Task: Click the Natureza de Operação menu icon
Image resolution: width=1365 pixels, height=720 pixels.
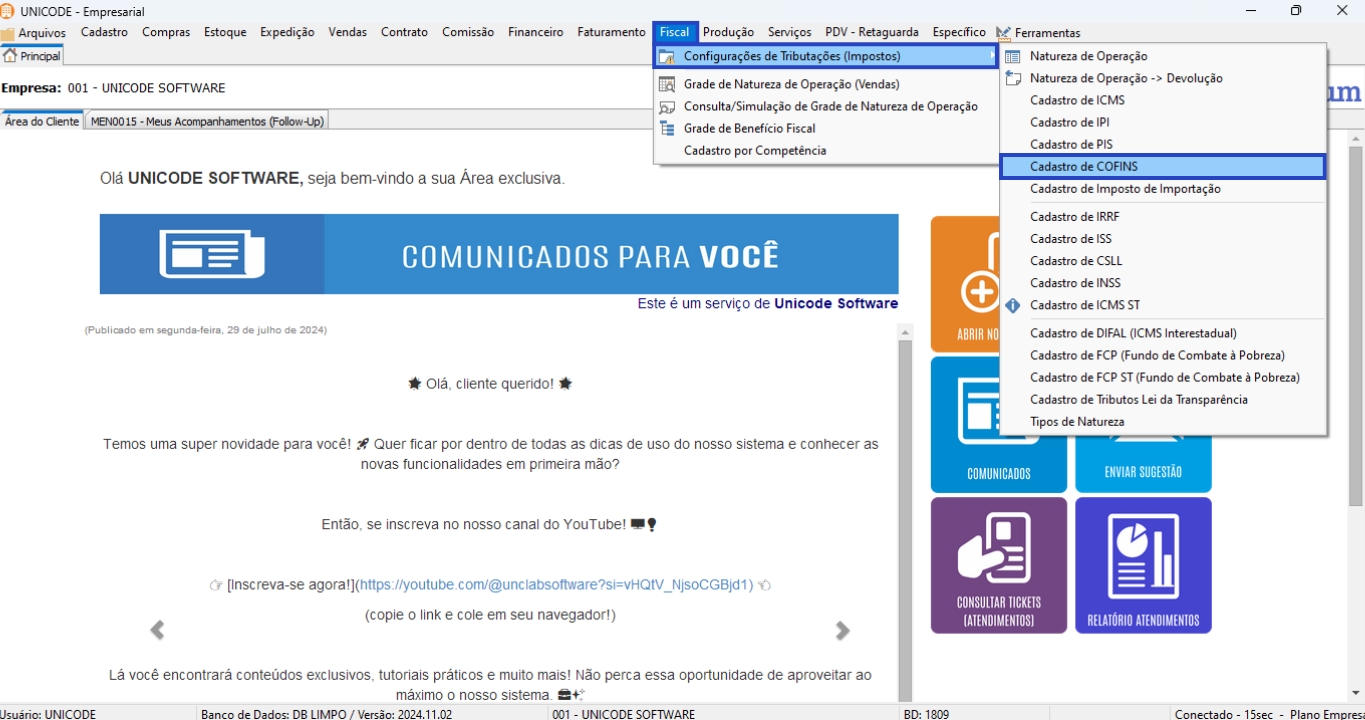Action: point(1013,57)
